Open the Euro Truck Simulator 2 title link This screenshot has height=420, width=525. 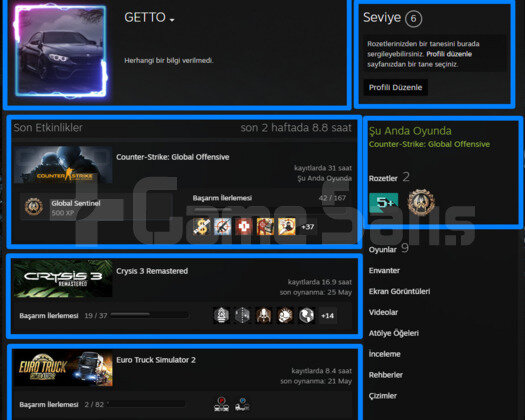point(156,360)
